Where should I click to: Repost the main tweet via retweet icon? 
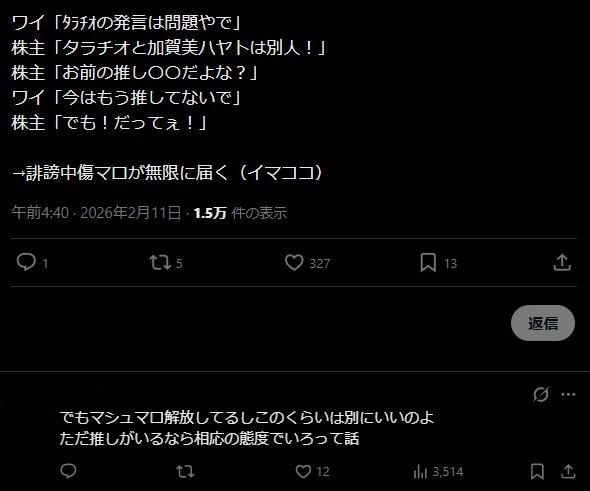click(x=160, y=262)
